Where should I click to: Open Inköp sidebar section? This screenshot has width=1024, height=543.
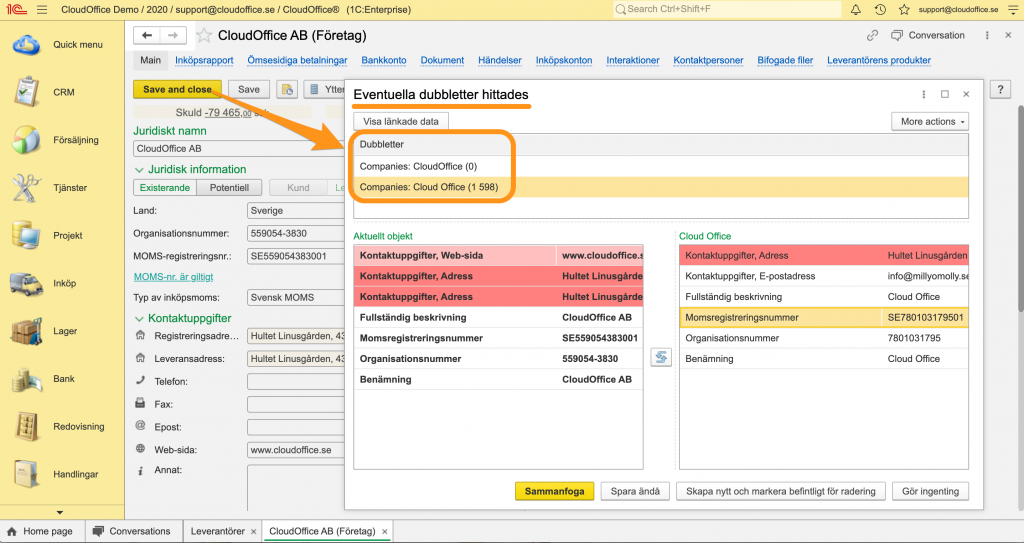(62, 283)
